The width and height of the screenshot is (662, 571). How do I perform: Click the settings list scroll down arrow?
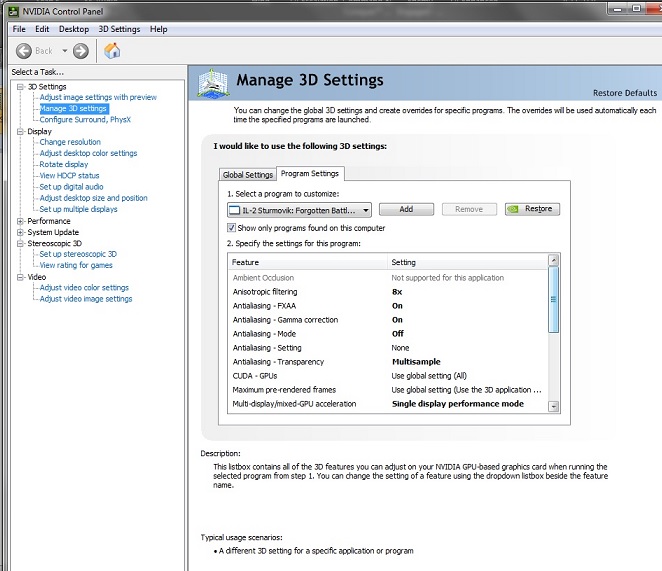pyautogui.click(x=553, y=406)
